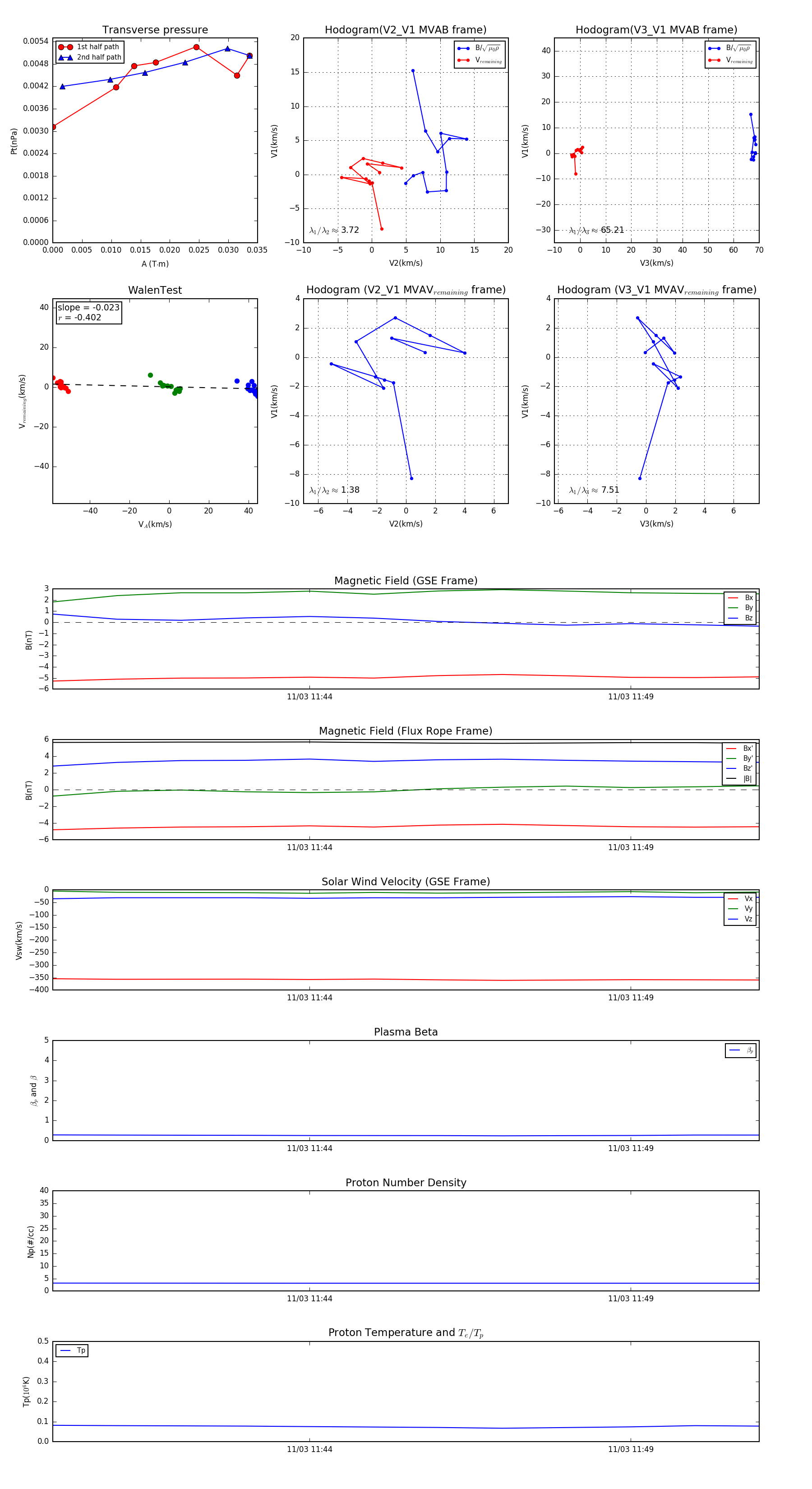Select the "Bz" legend entry in the GSE plot
This screenshot has width=812, height=1489.
tap(740, 618)
